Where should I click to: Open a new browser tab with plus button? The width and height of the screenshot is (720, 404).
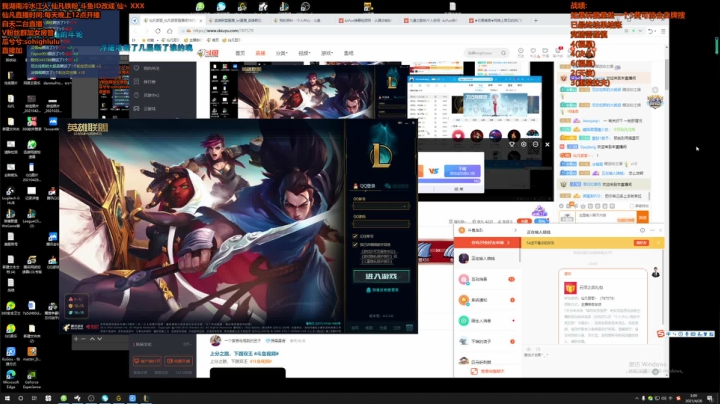(x=535, y=21)
